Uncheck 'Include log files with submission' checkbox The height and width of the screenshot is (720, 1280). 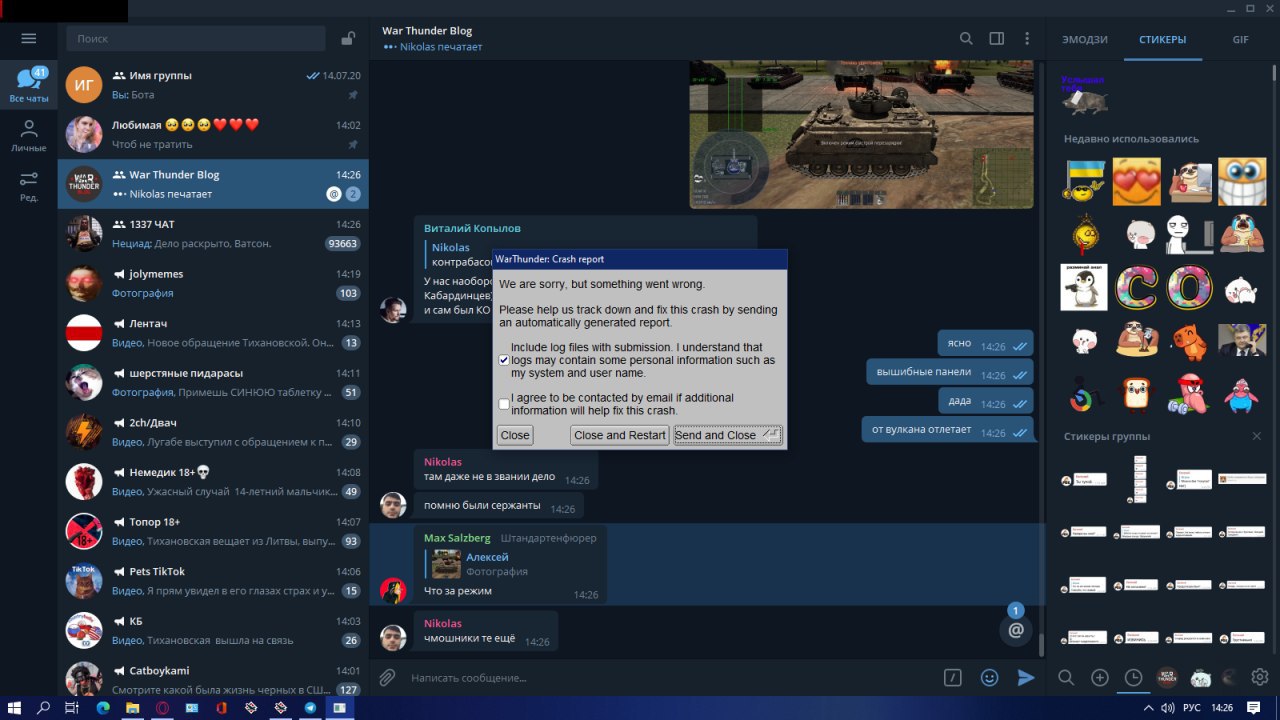[504, 360]
